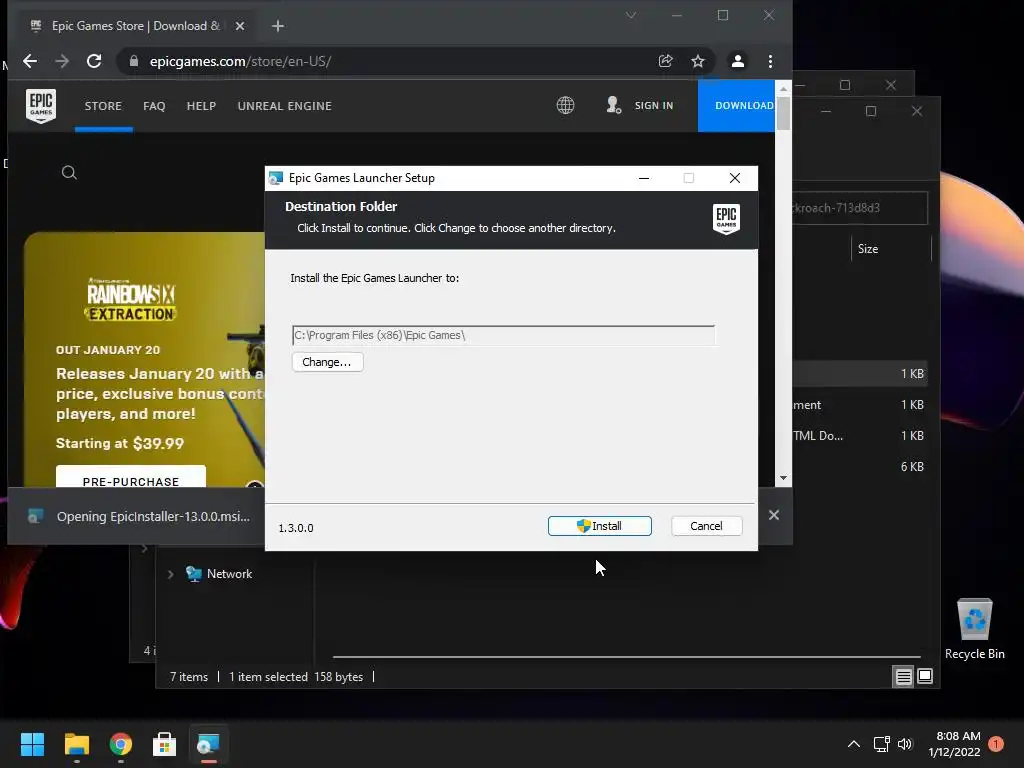The width and height of the screenshot is (1024, 768).
Task: Close the Epic Games Store tab
Action: [240, 26]
